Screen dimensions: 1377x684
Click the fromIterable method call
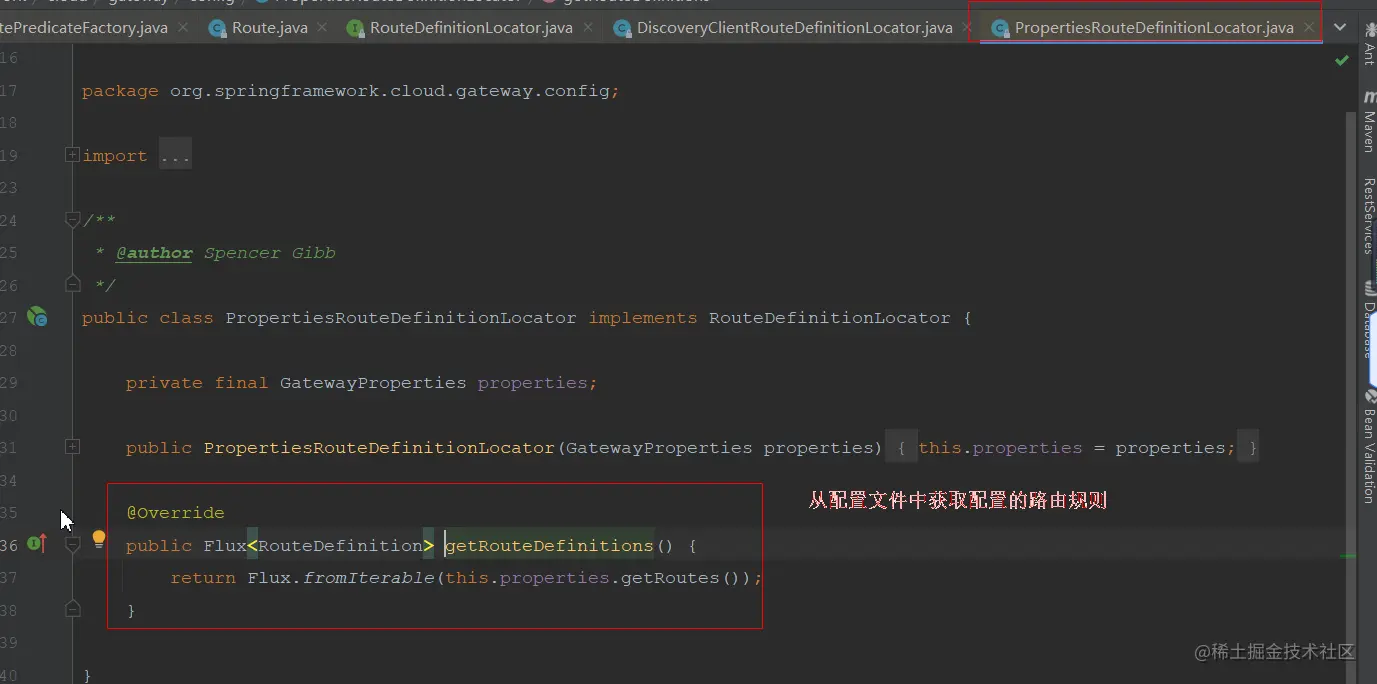pyautogui.click(x=369, y=578)
